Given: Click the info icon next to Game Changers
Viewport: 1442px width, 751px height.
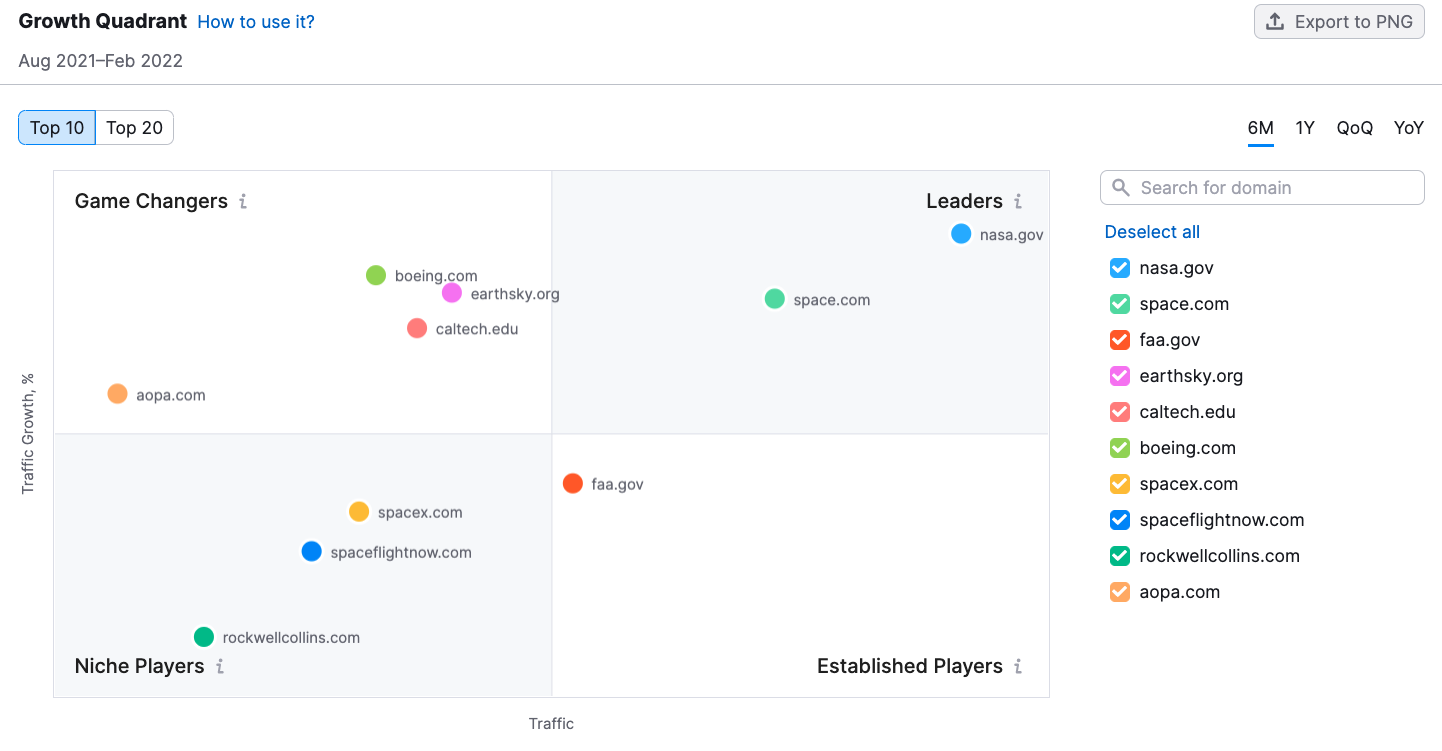Looking at the screenshot, I should 242,201.
